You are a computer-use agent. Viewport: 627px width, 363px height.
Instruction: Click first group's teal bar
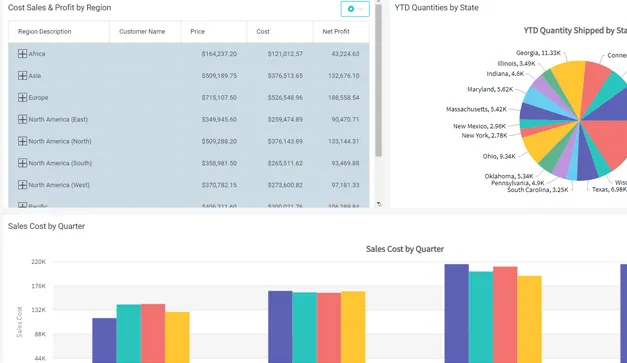point(129,334)
